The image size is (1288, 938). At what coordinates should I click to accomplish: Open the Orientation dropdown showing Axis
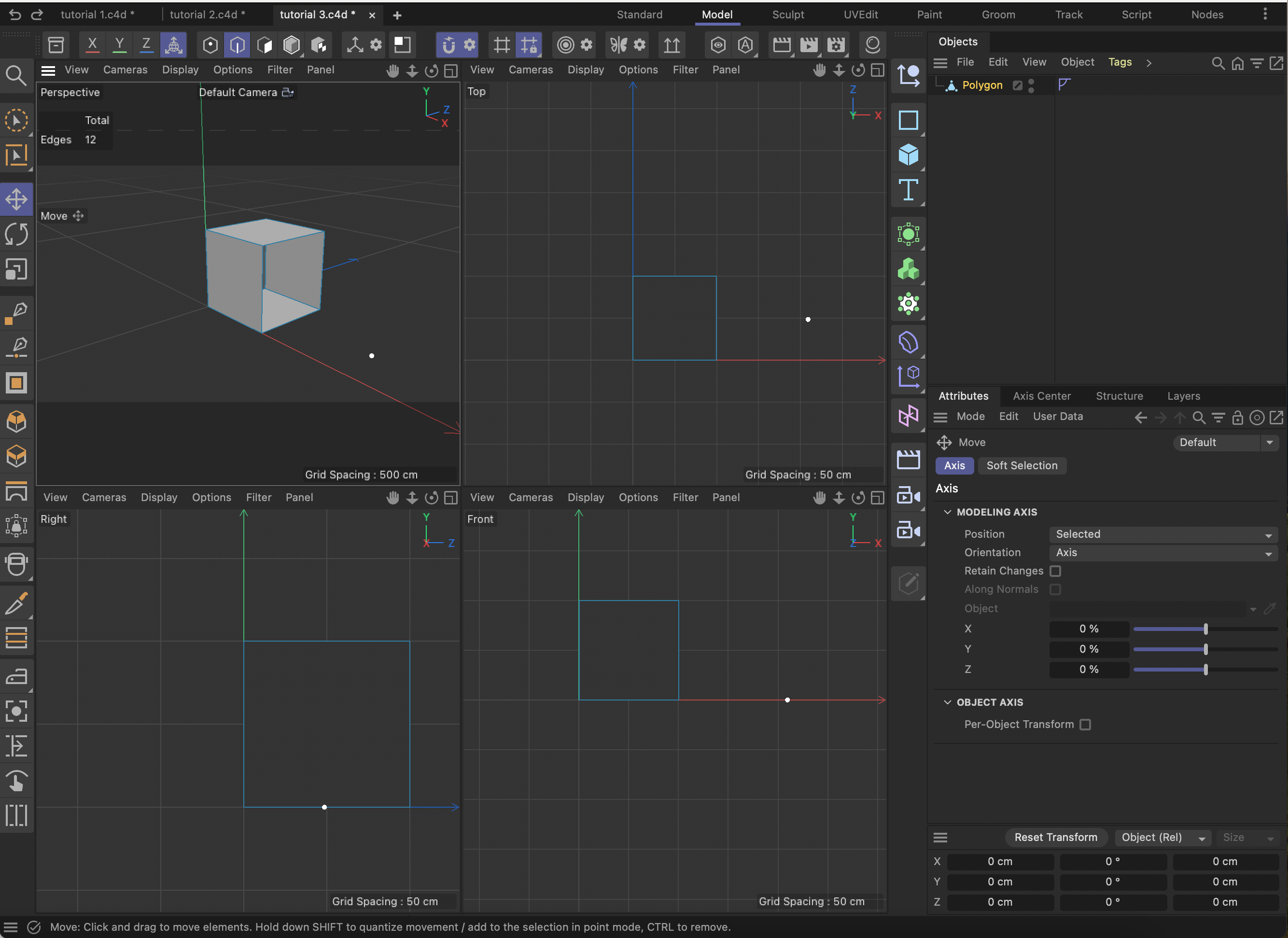point(1162,552)
